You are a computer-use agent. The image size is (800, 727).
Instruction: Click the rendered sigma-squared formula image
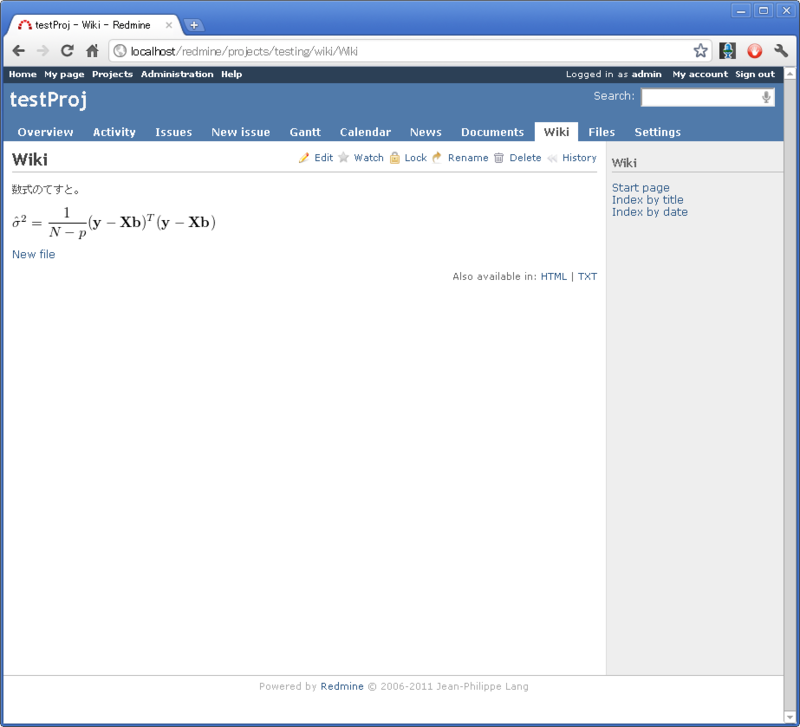114,222
